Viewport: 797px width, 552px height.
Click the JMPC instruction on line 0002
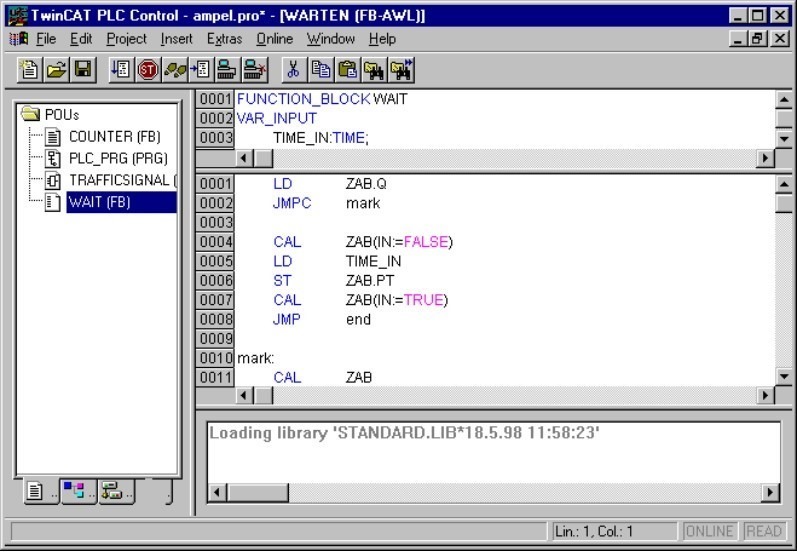pyautogui.click(x=292, y=203)
